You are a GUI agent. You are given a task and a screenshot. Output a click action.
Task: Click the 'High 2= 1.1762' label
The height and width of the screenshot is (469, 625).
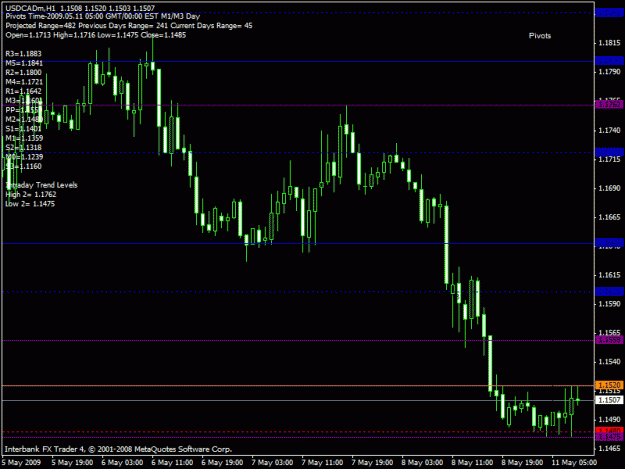click(x=31, y=194)
